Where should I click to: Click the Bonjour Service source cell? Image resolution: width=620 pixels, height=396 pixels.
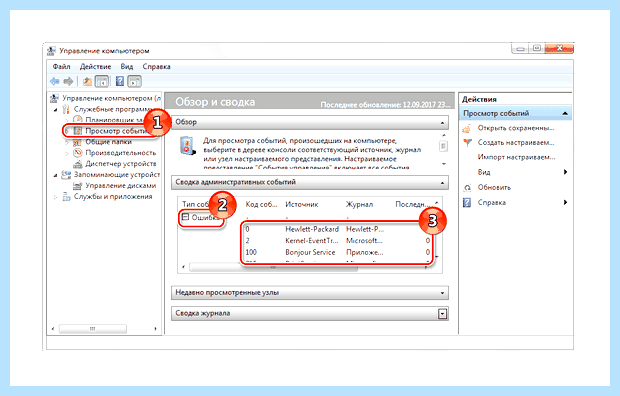(310, 252)
